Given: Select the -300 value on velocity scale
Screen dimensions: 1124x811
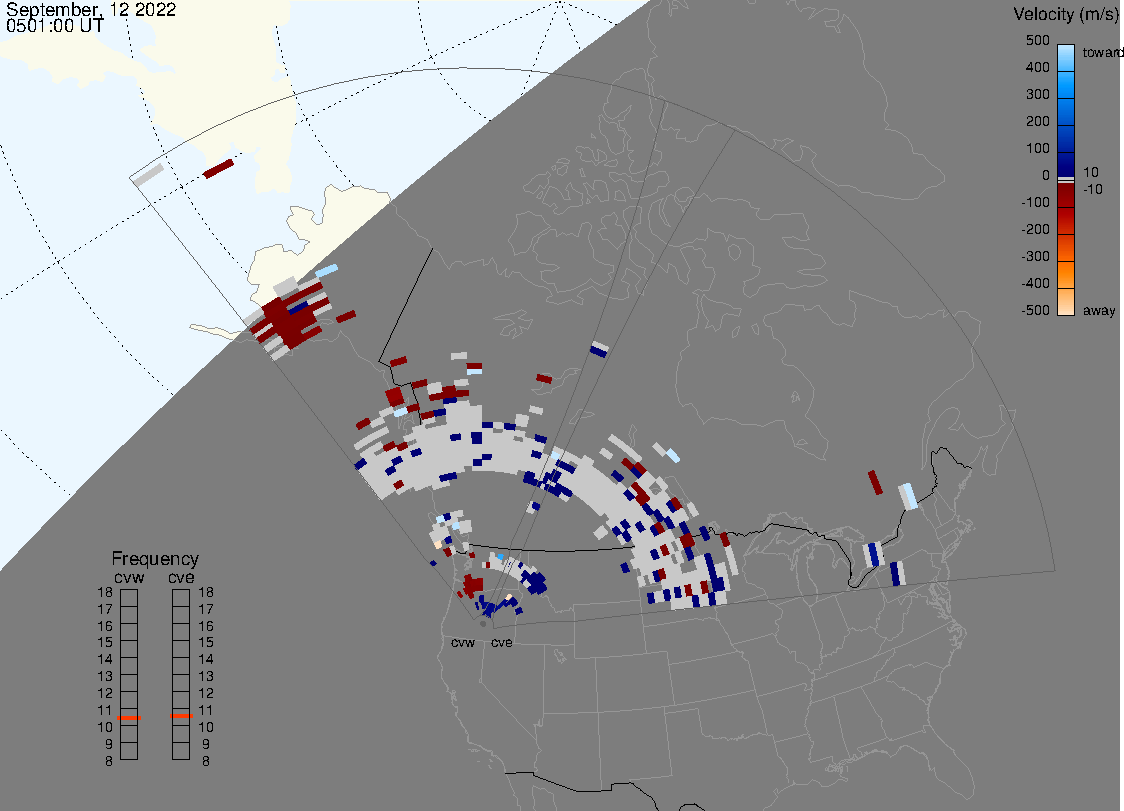Looking at the screenshot, I should tap(1035, 257).
